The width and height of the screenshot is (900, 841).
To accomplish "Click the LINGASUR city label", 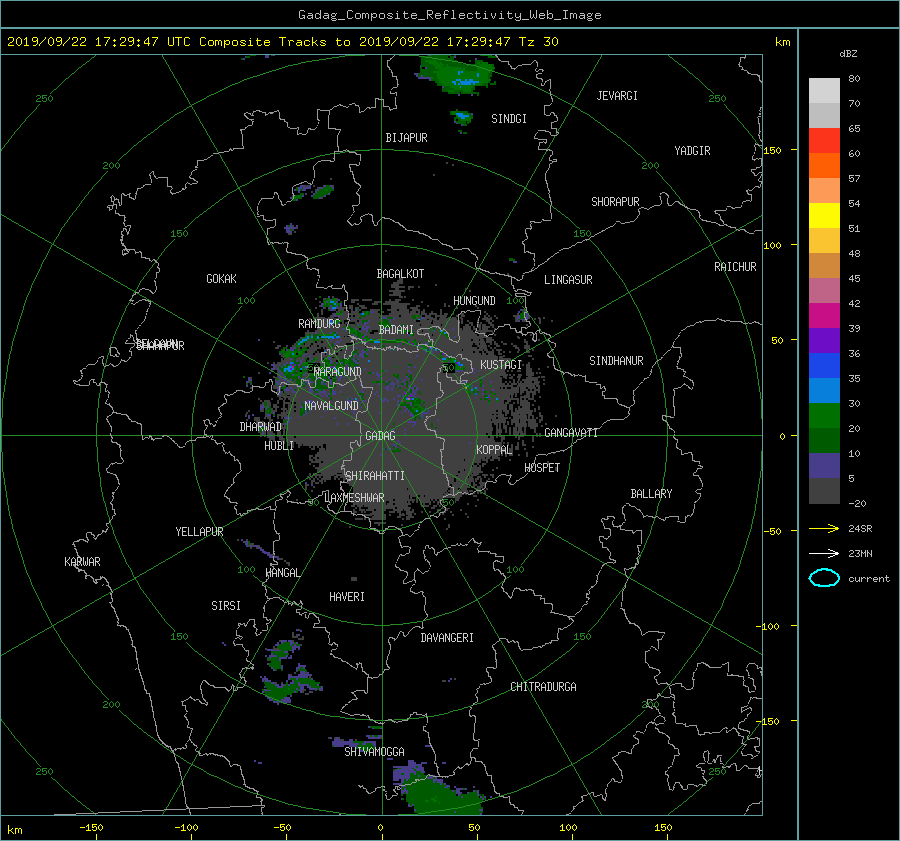I will click(x=568, y=280).
